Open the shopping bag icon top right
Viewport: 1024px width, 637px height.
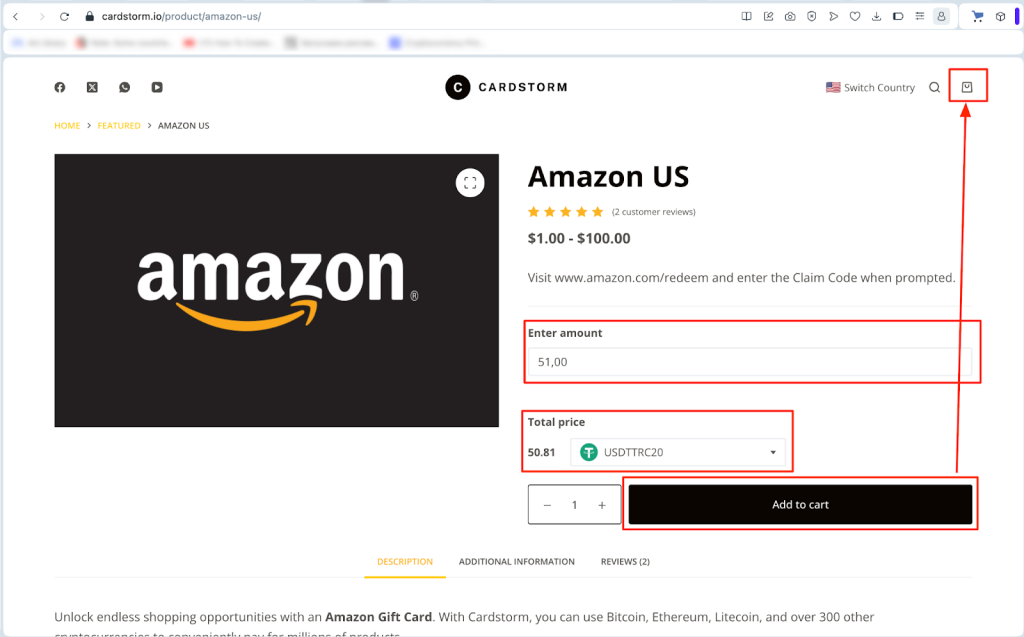click(x=967, y=86)
